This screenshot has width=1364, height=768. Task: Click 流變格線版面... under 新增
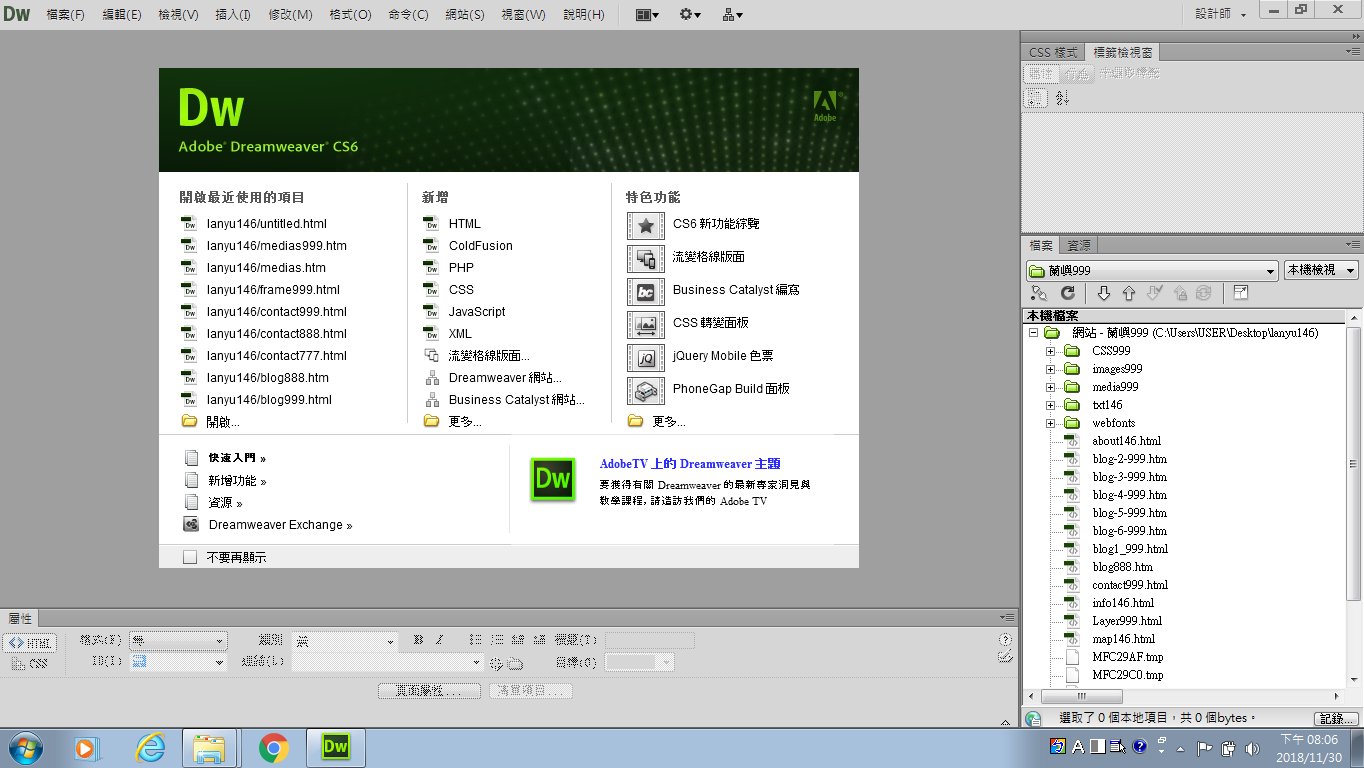489,356
